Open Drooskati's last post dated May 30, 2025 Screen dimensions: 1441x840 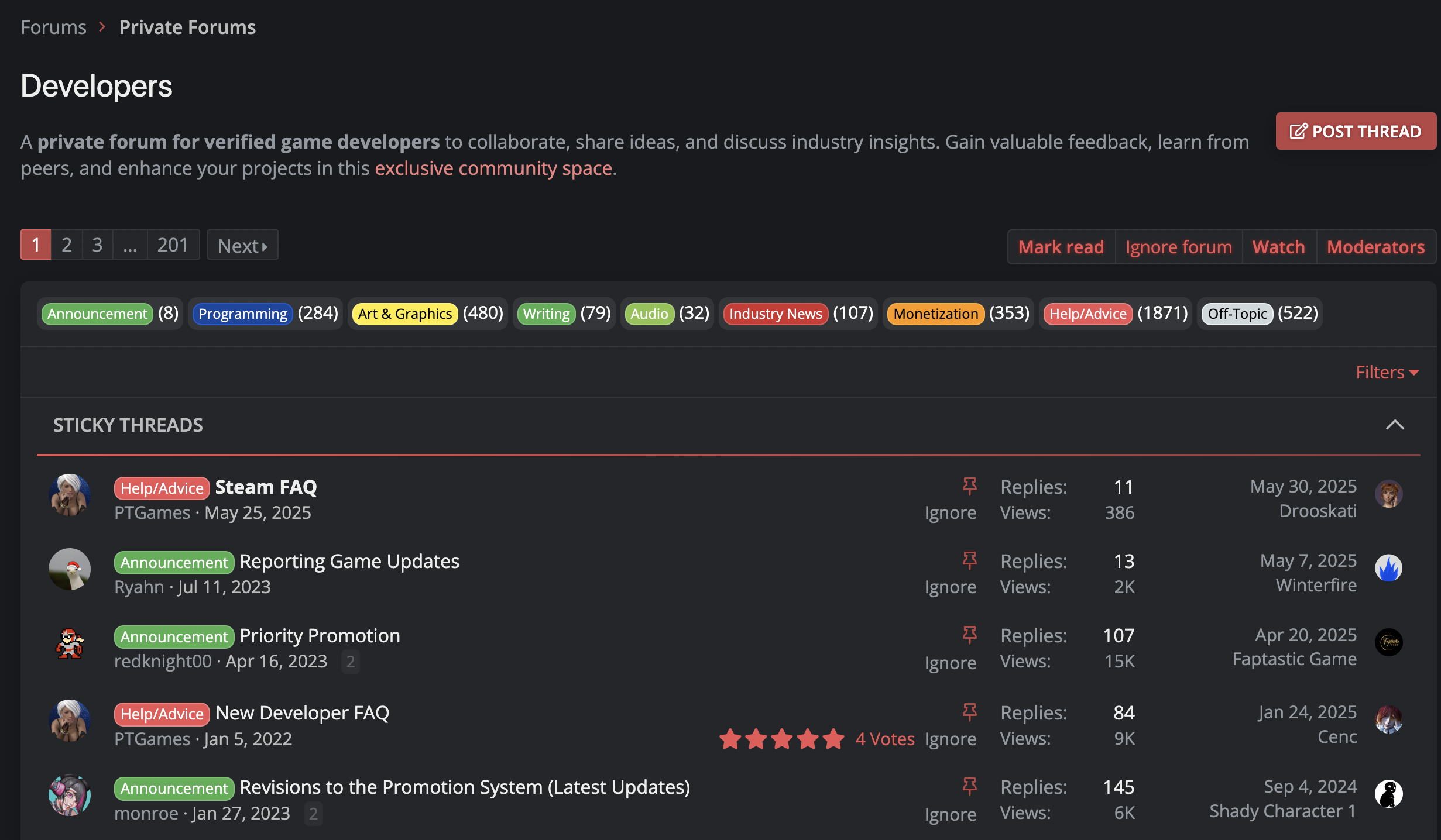coord(1303,486)
